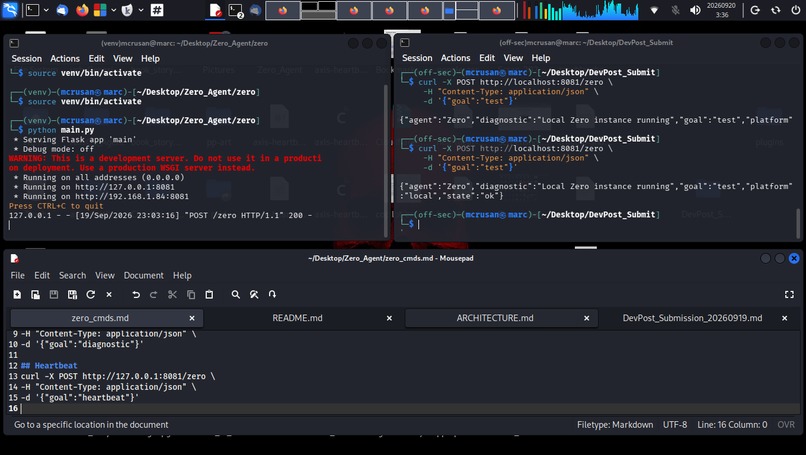
Task: Open the network indicator in tray
Action: pyautogui.click(x=654, y=10)
